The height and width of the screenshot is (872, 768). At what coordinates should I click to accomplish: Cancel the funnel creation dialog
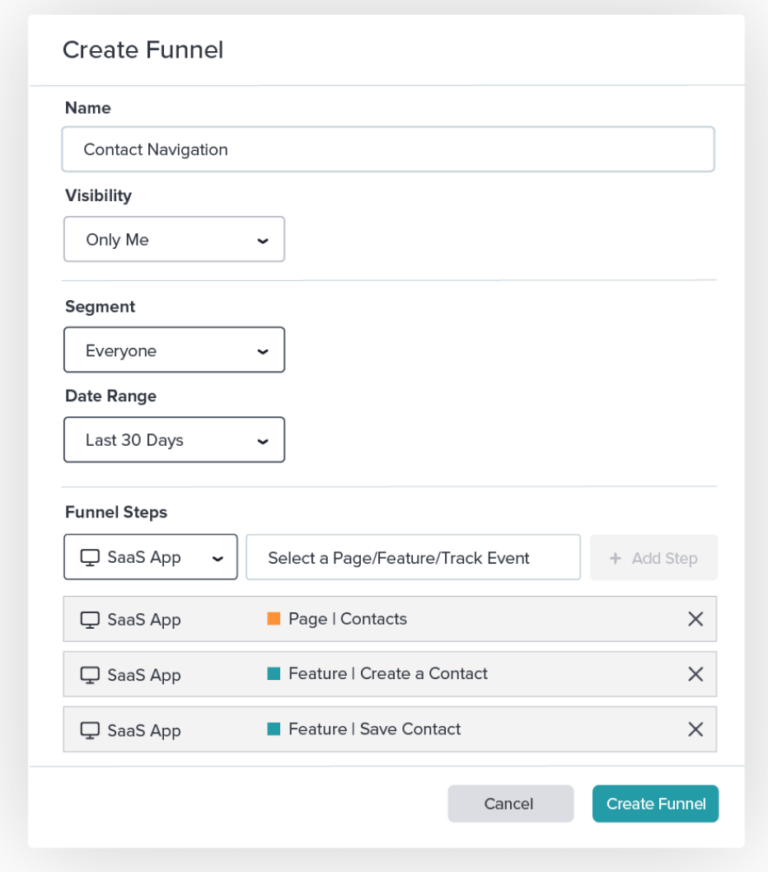click(510, 803)
